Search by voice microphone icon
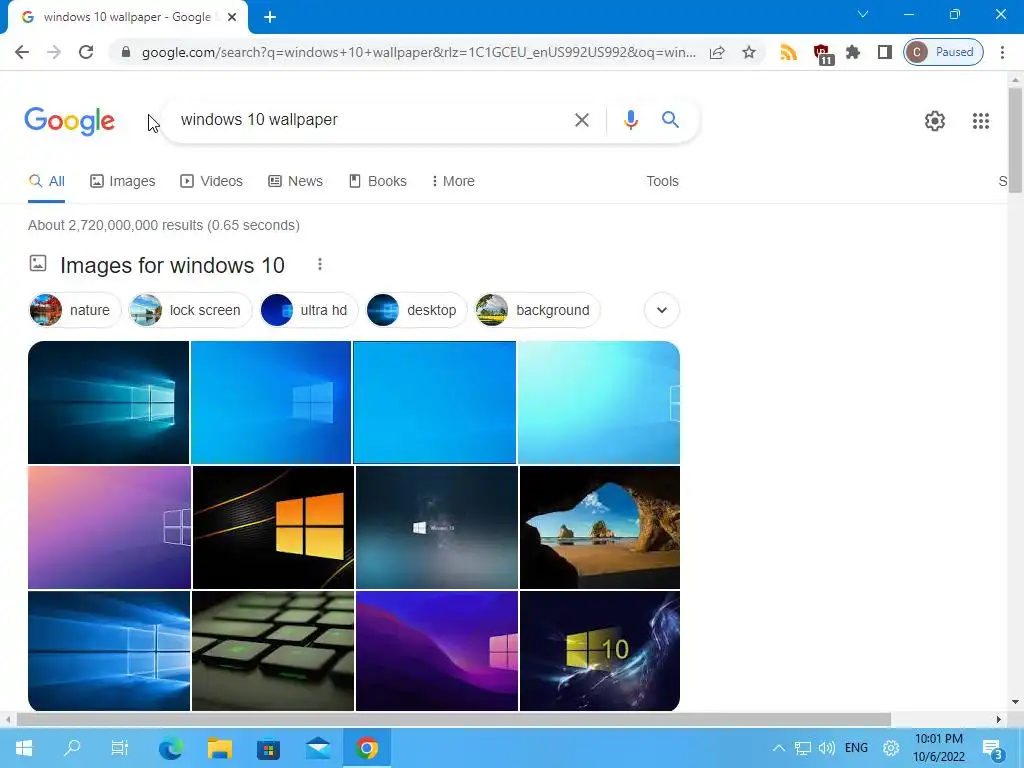Viewport: 1024px width, 768px height. 630,120
